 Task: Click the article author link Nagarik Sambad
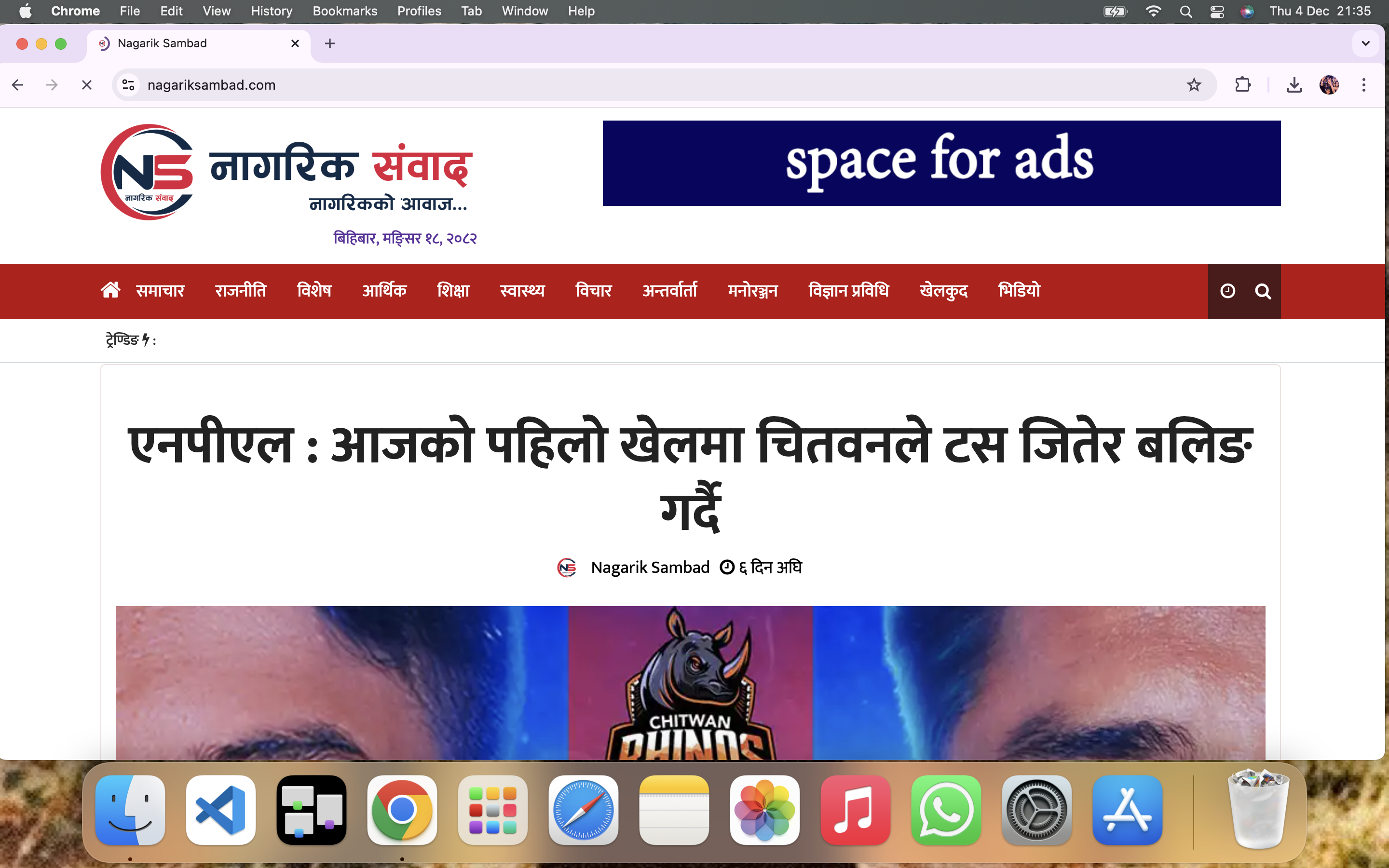pyautogui.click(x=650, y=567)
